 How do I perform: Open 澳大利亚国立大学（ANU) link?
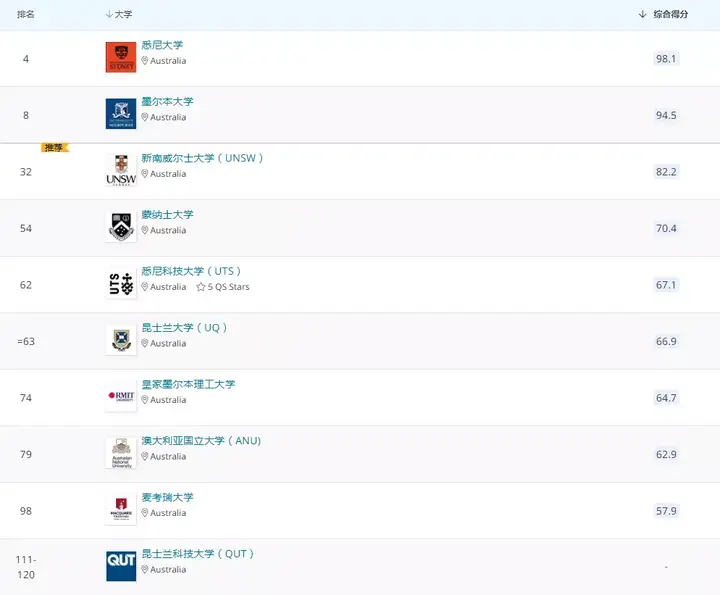pos(202,440)
